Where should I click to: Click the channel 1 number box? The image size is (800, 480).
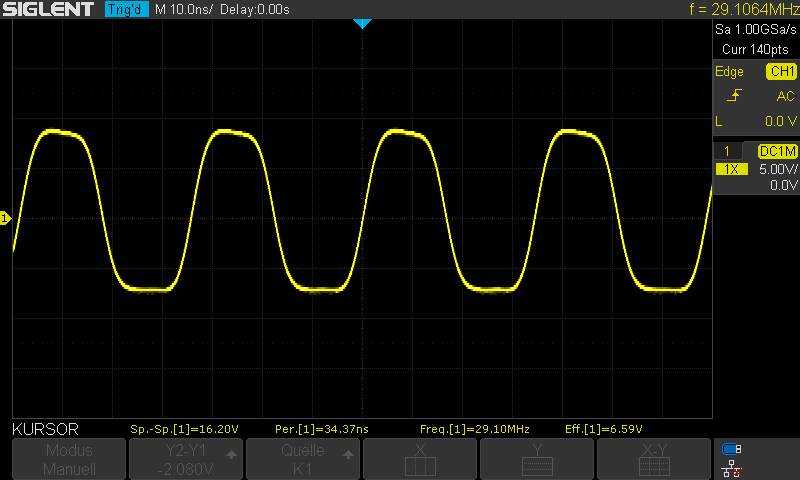click(727, 151)
